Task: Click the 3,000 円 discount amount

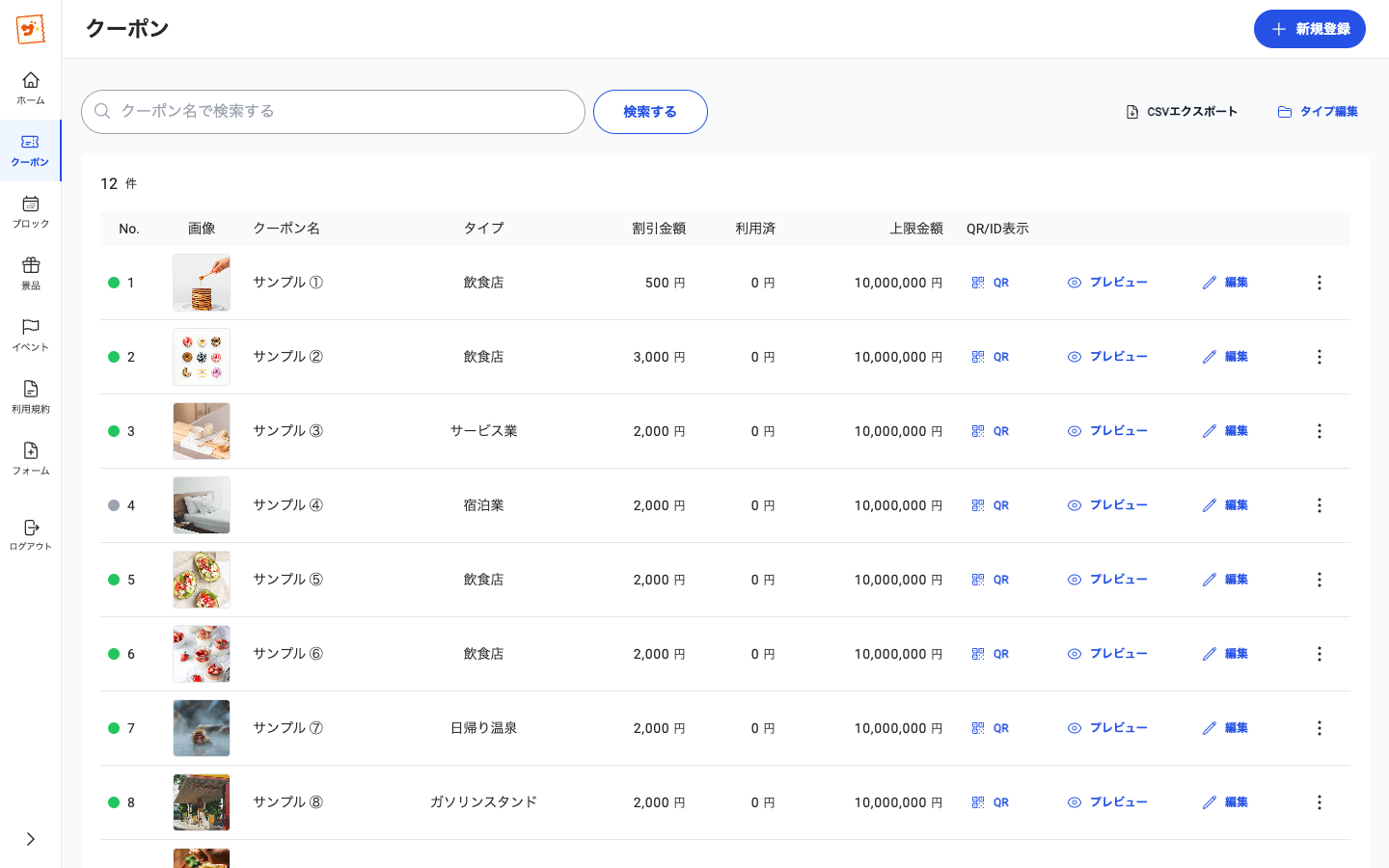Action: (x=659, y=357)
